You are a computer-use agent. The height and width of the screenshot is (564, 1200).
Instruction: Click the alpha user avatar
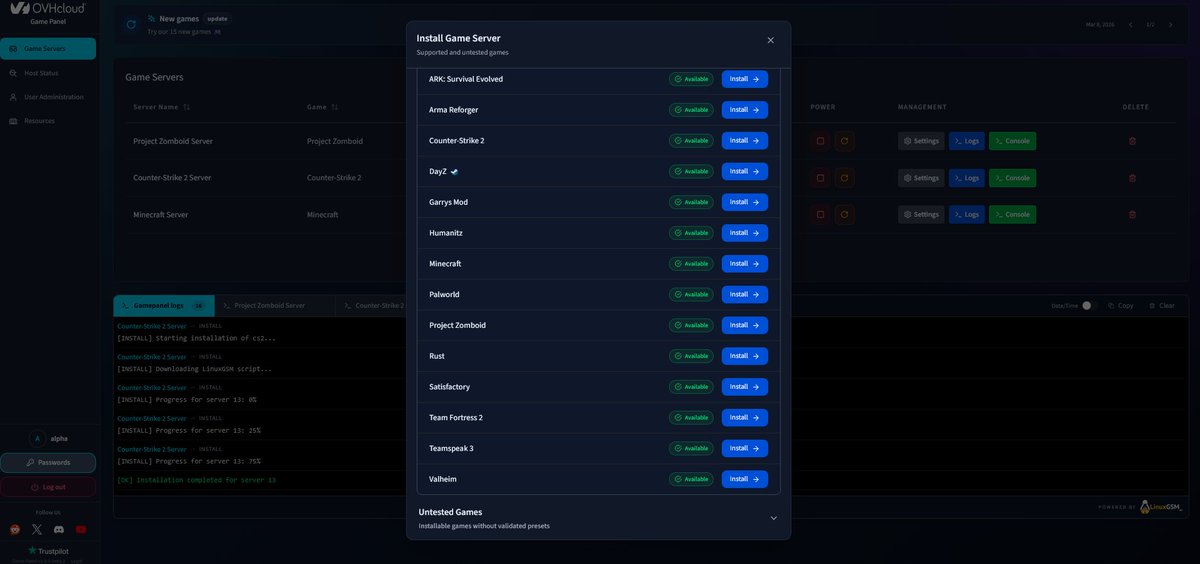coord(37,438)
